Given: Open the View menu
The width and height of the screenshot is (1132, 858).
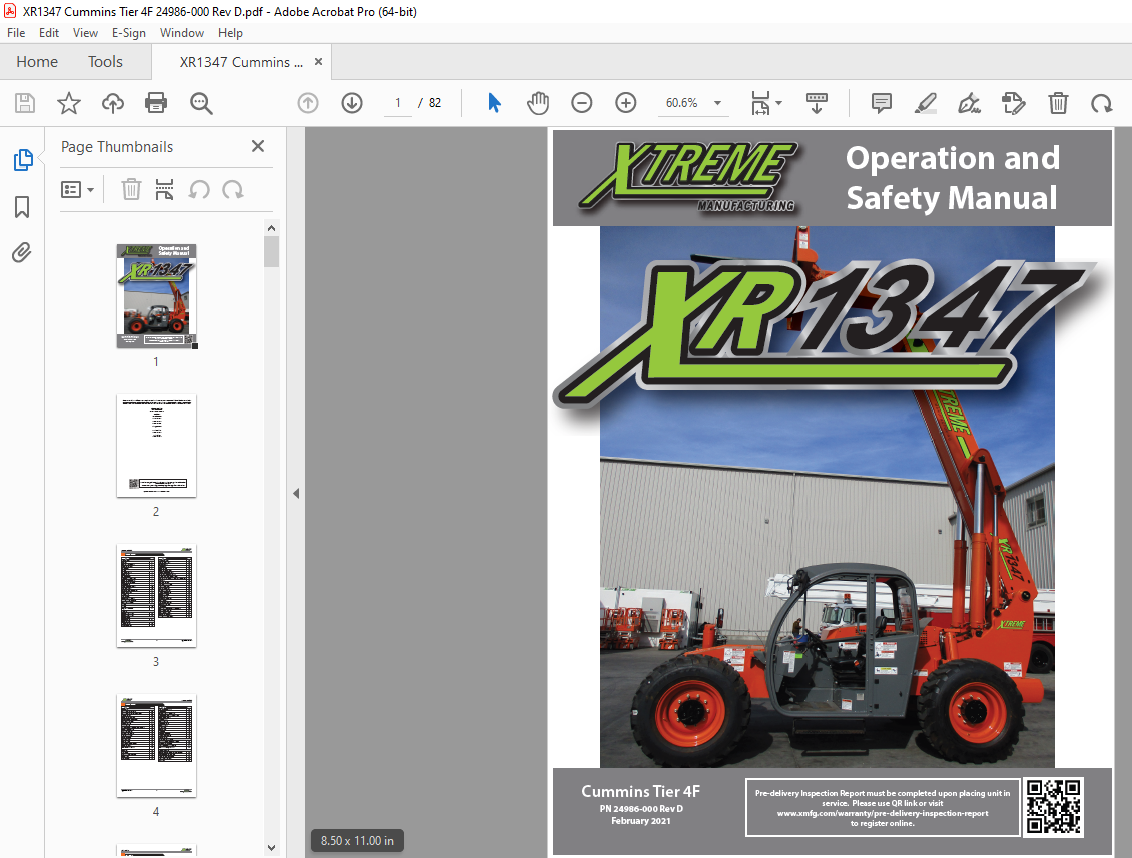Looking at the screenshot, I should click(x=85, y=32).
